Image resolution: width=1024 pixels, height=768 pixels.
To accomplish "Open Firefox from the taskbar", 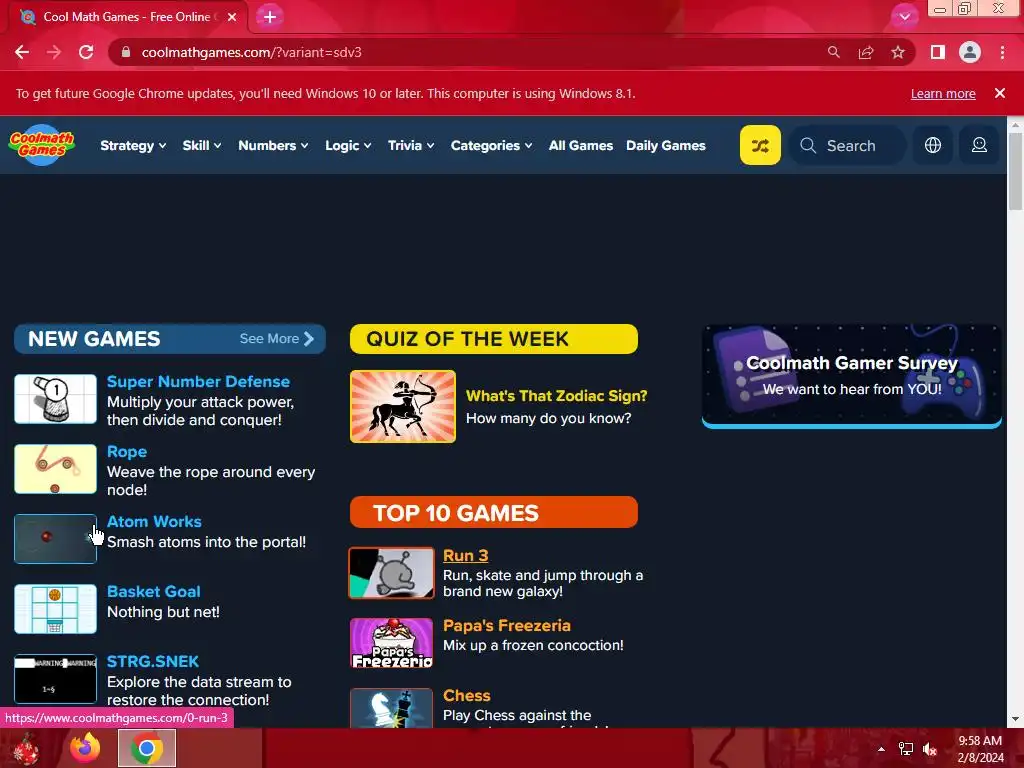I will (x=85, y=748).
